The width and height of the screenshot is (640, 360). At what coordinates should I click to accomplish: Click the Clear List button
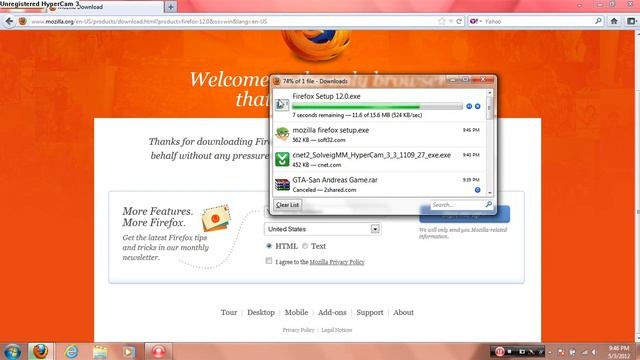tap(287, 205)
